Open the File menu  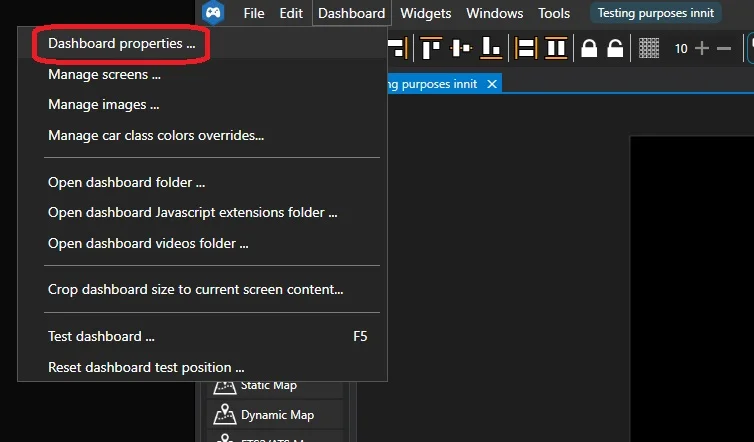pos(254,13)
